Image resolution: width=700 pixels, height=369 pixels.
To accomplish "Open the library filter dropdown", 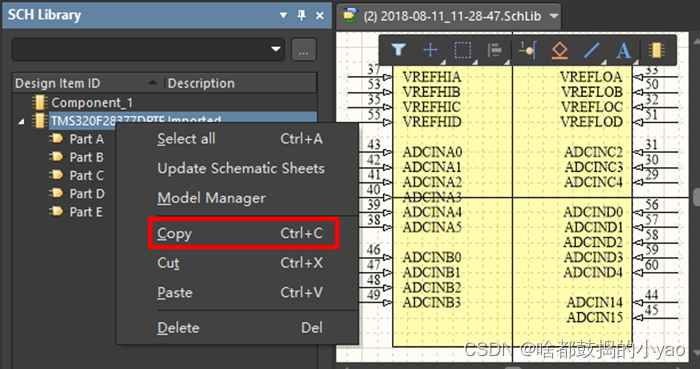I will (276, 49).
